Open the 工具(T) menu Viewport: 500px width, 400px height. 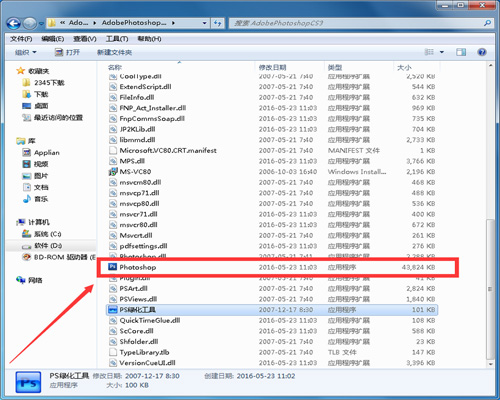117,39
